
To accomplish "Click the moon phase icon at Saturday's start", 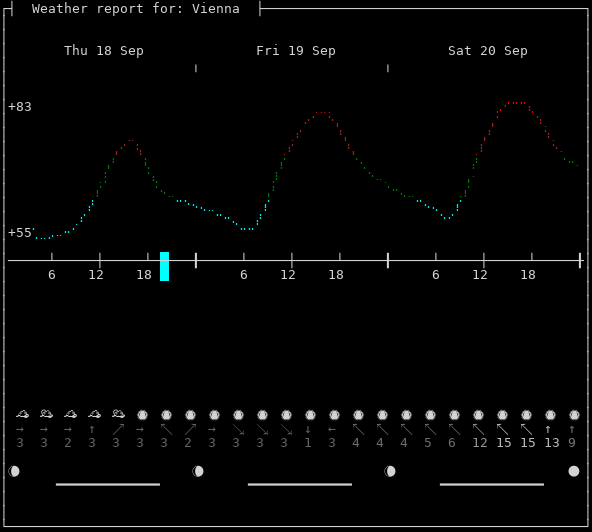I will (390, 471).
